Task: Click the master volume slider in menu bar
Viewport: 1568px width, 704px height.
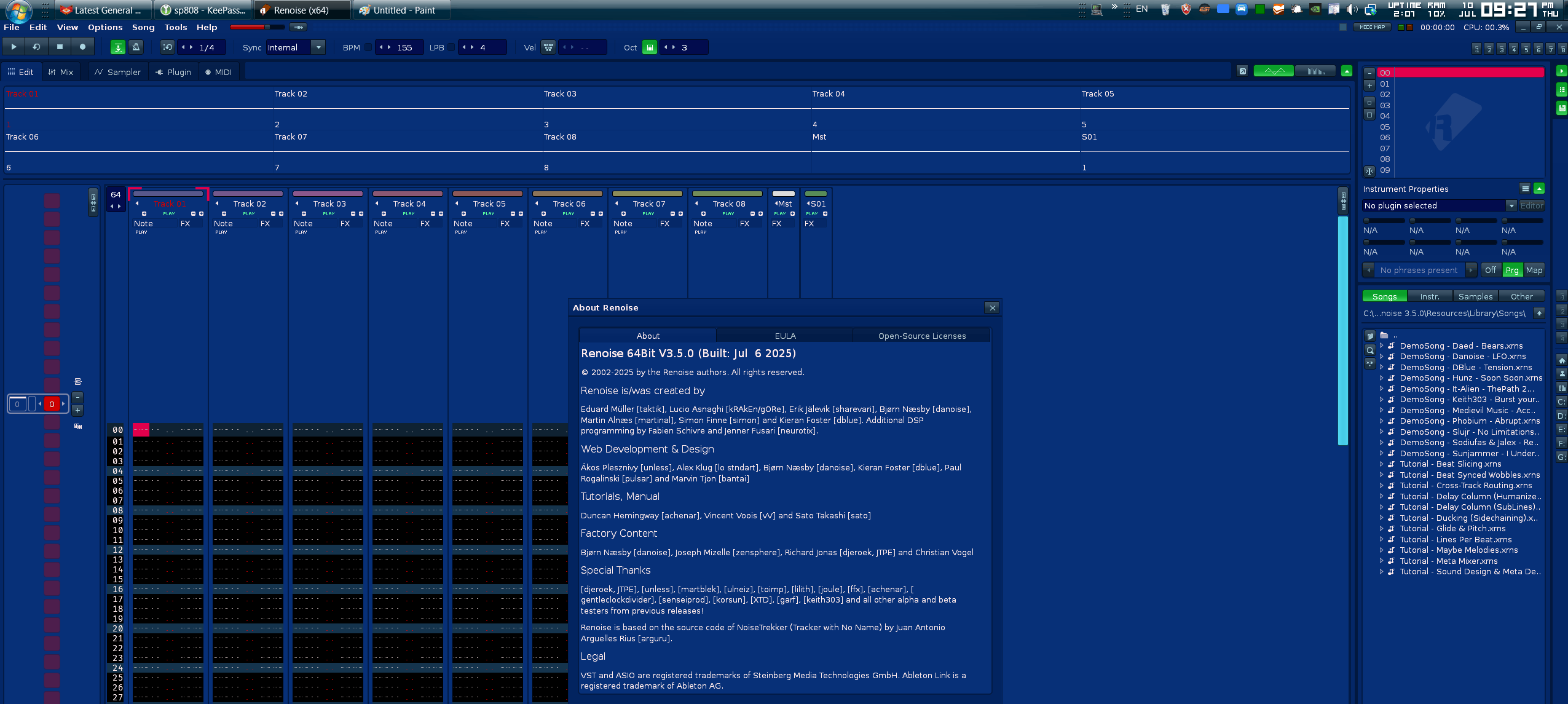Action: pyautogui.click(x=257, y=27)
